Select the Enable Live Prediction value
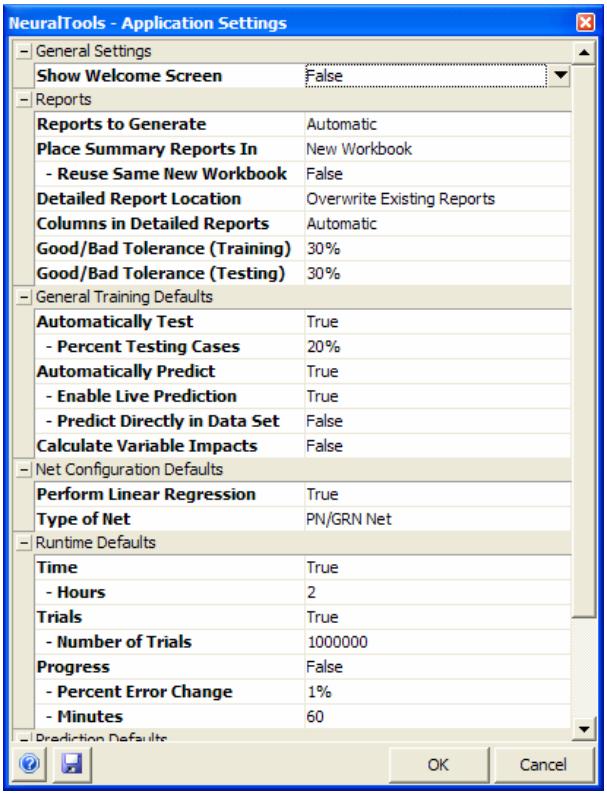Screen dimensions: 607x793 click(438, 396)
